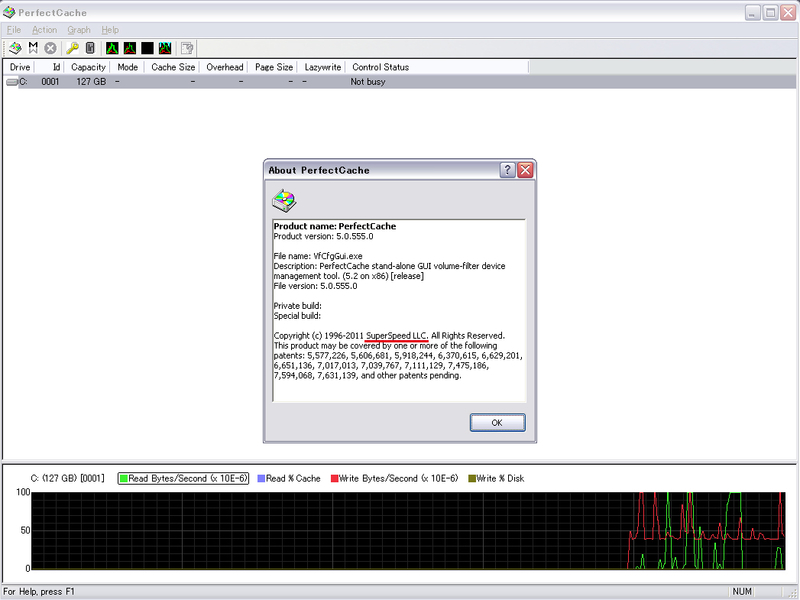The image size is (800, 600).
Task: Minimize the PerfectCache main window
Action: 753,13
